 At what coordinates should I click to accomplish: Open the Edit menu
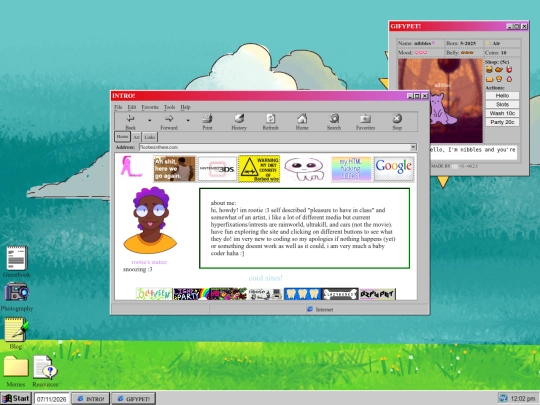(132, 107)
